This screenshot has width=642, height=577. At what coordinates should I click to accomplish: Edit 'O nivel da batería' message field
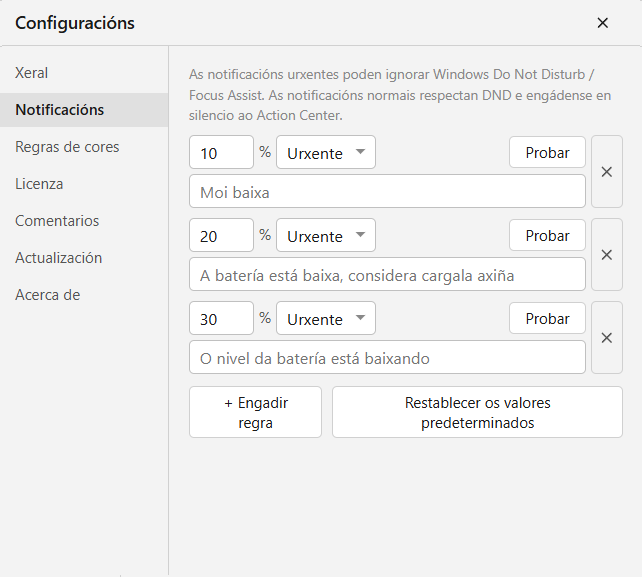[387, 357]
